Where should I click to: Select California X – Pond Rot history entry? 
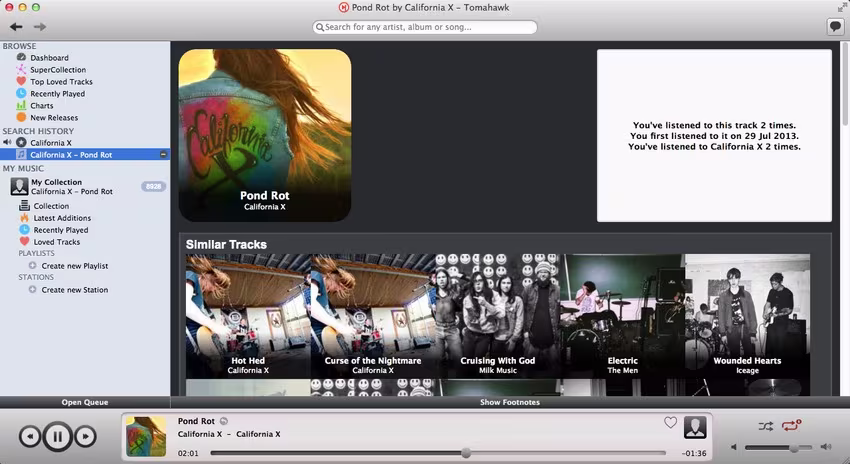pyautogui.click(x=85, y=154)
